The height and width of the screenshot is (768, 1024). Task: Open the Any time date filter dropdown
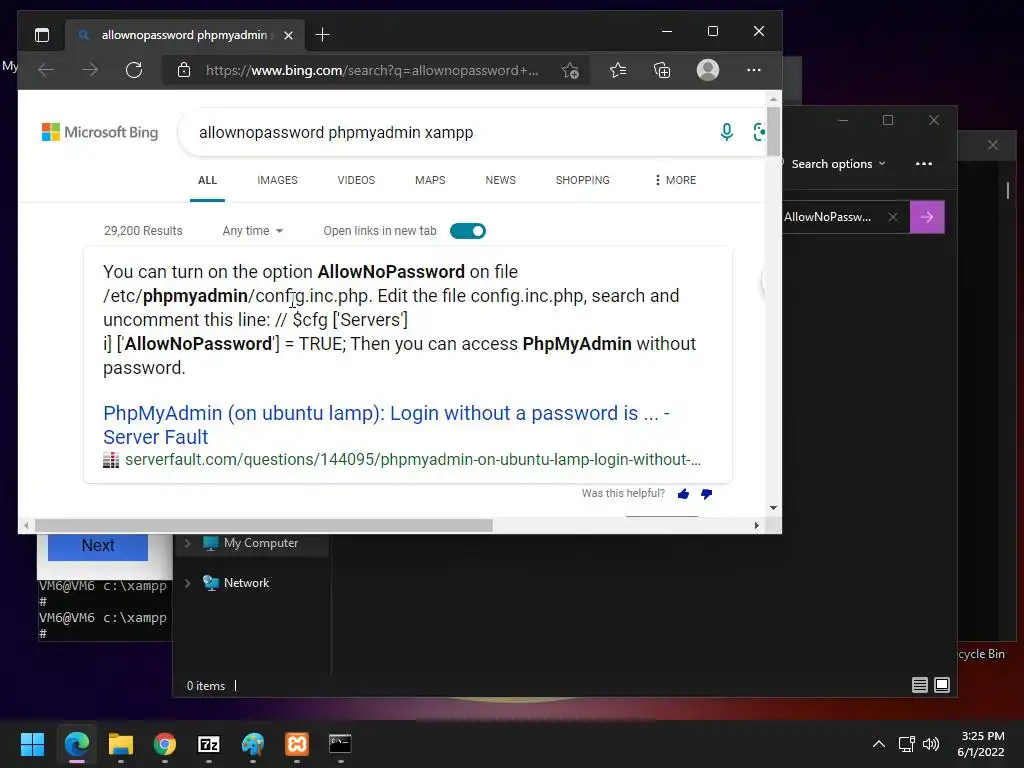point(253,231)
